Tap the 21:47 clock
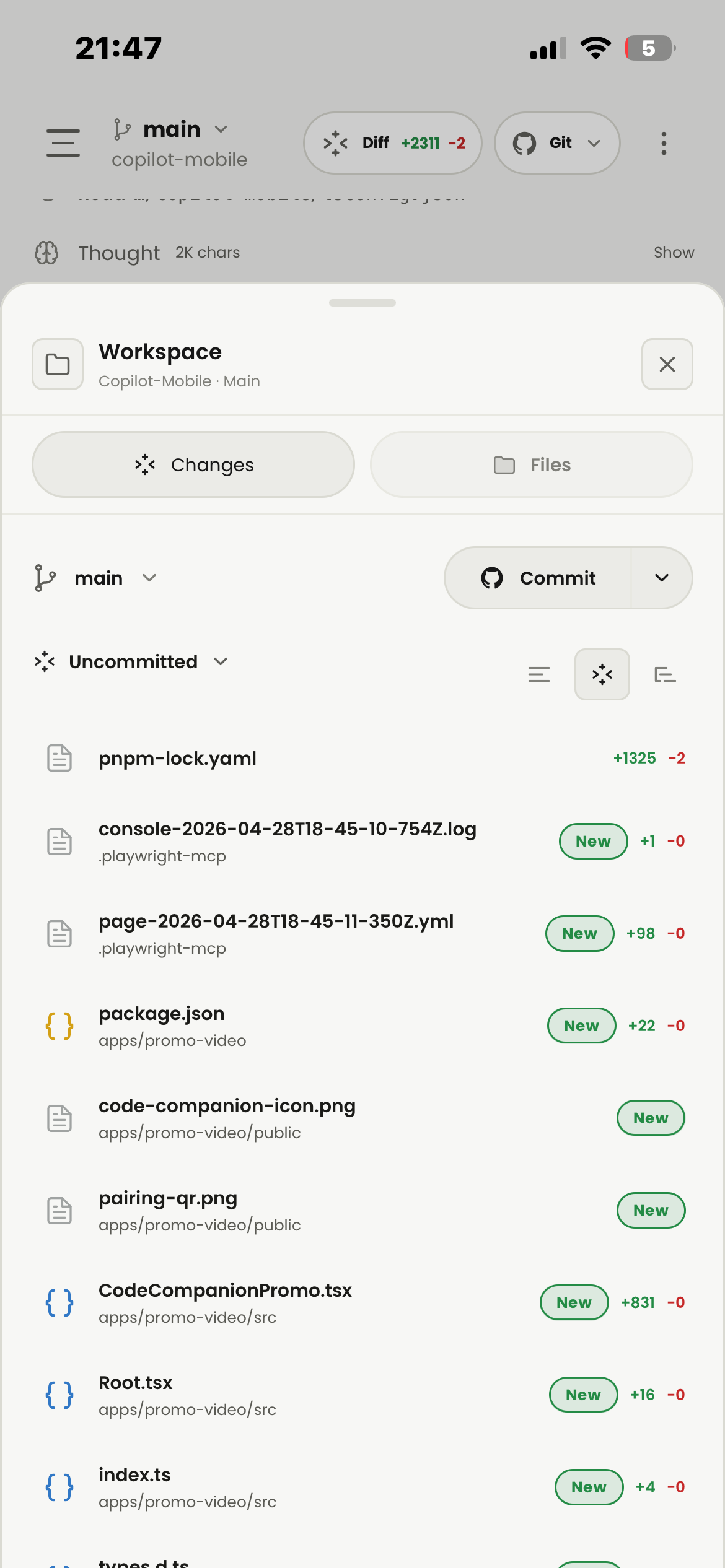Viewport: 725px width, 1568px height. (118, 48)
